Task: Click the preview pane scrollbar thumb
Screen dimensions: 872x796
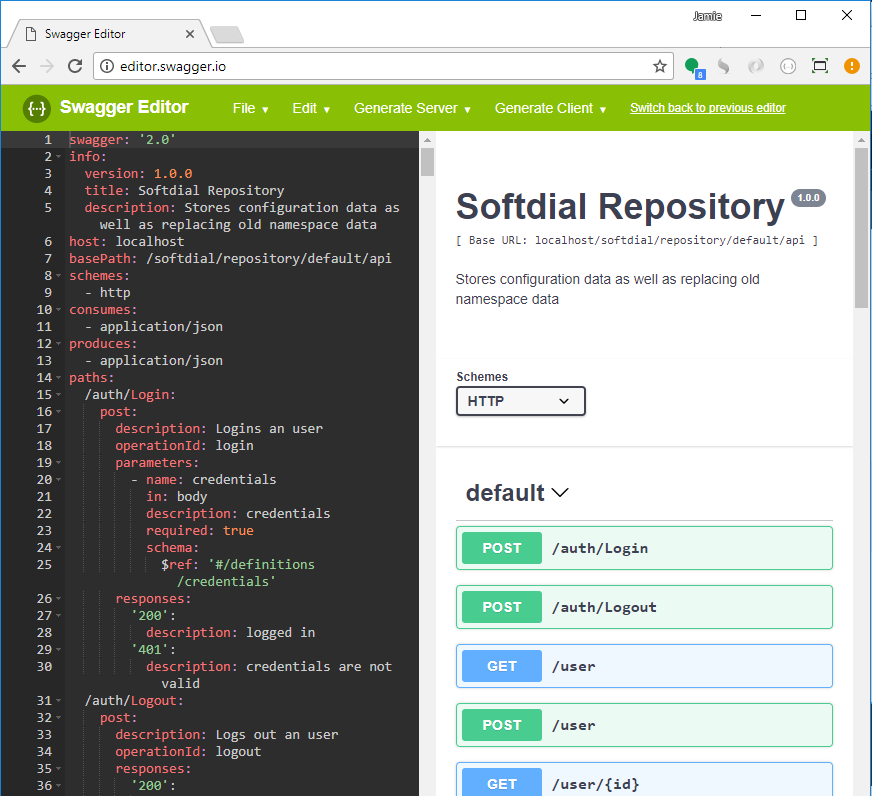Action: (x=861, y=227)
